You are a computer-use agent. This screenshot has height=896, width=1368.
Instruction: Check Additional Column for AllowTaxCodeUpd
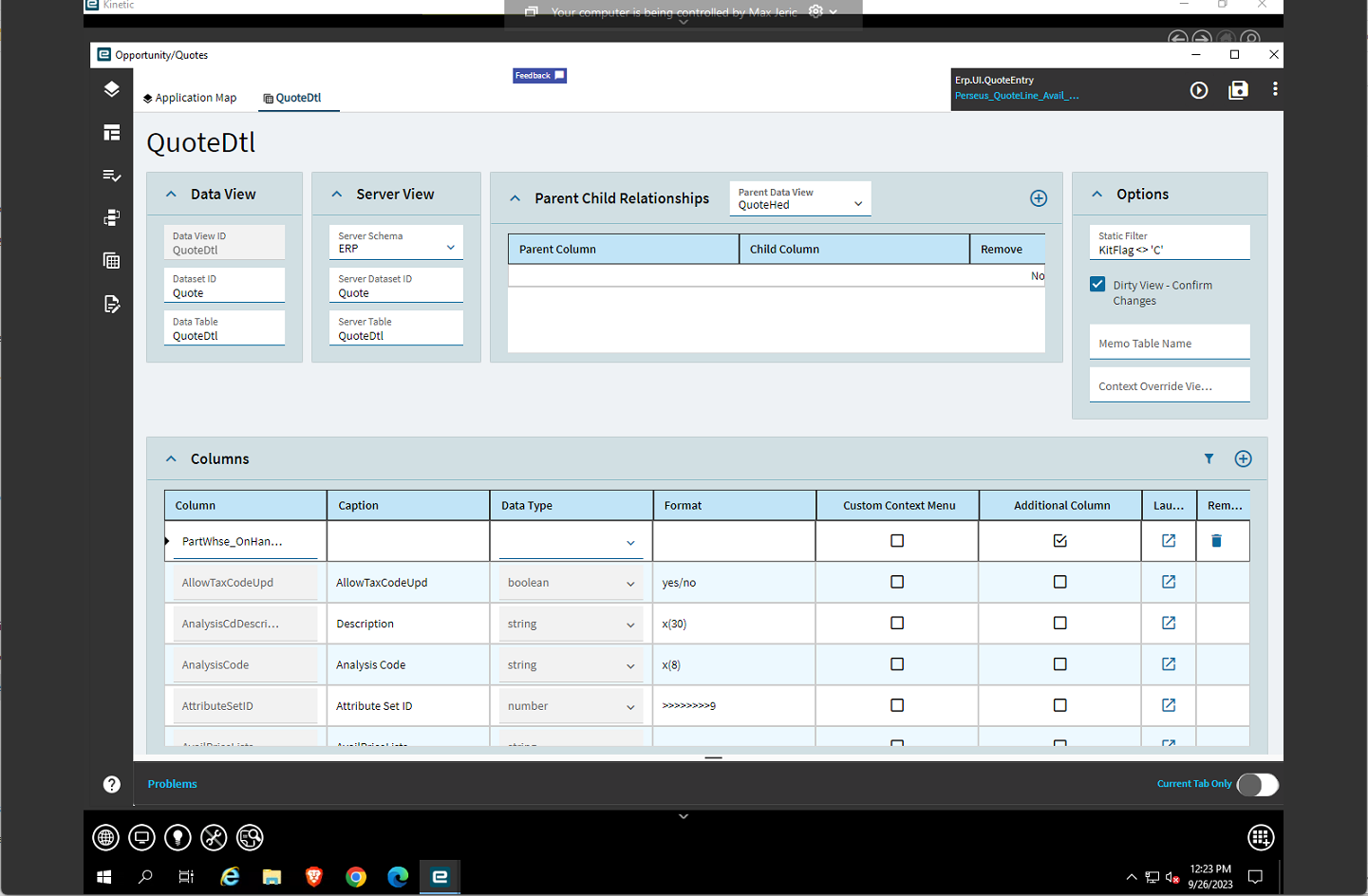[x=1060, y=582]
